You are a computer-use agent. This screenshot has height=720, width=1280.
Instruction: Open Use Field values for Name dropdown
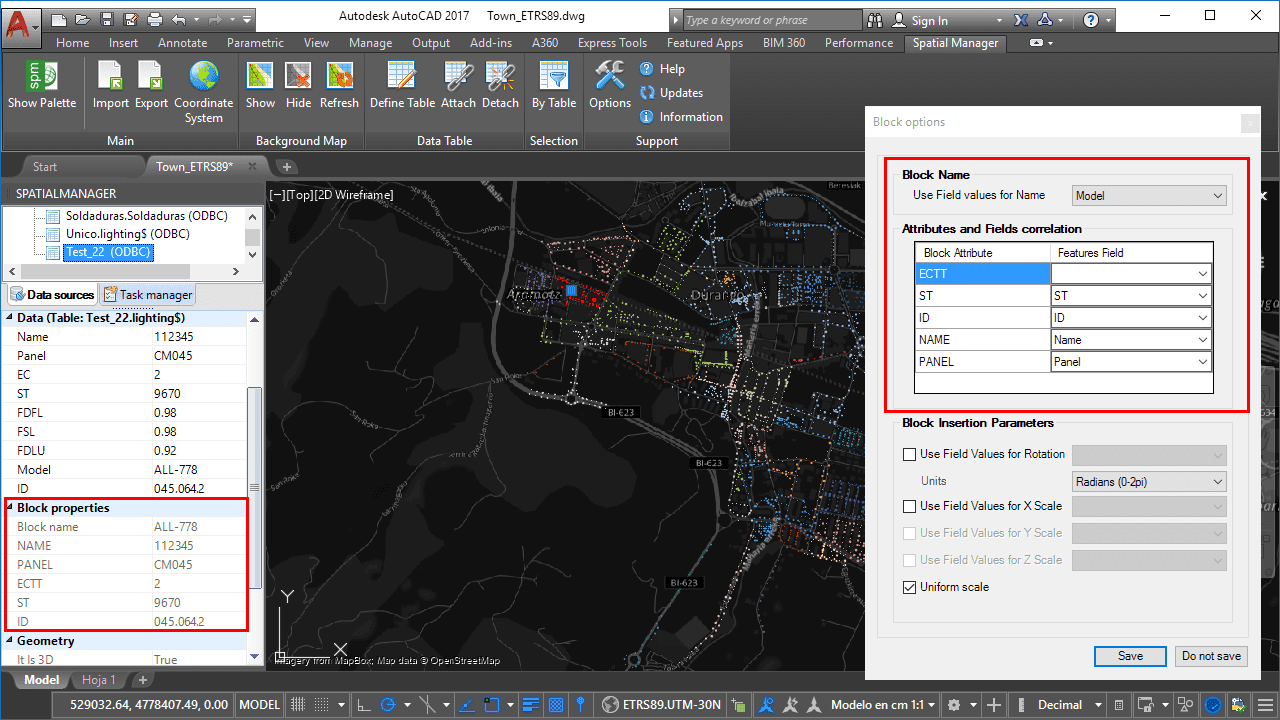(1149, 196)
